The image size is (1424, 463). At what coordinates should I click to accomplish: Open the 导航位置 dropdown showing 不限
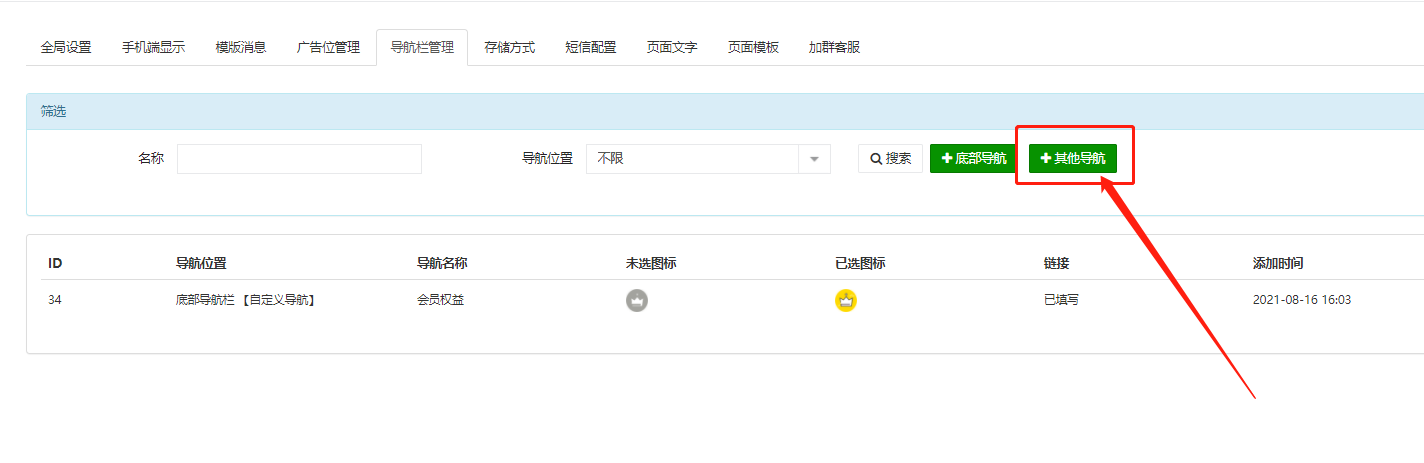(708, 159)
